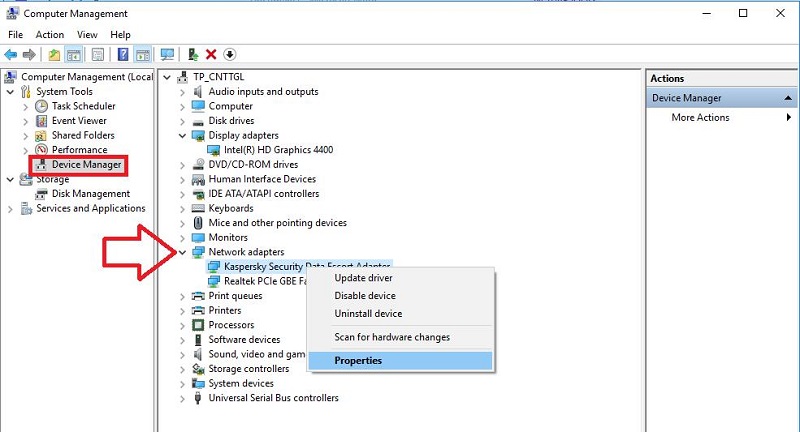This screenshot has width=800, height=432.
Task: Expand the Software devices category
Action: click(x=182, y=340)
